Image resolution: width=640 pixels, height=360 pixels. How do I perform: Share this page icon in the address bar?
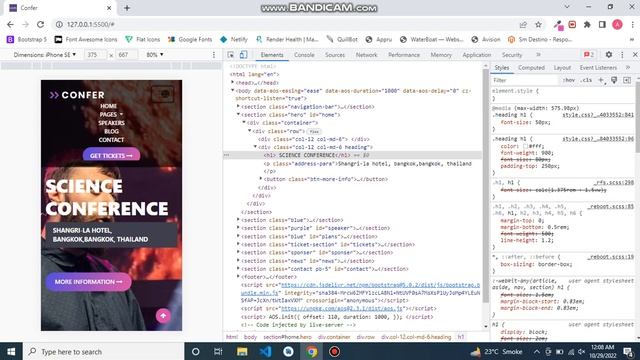[x=523, y=24]
